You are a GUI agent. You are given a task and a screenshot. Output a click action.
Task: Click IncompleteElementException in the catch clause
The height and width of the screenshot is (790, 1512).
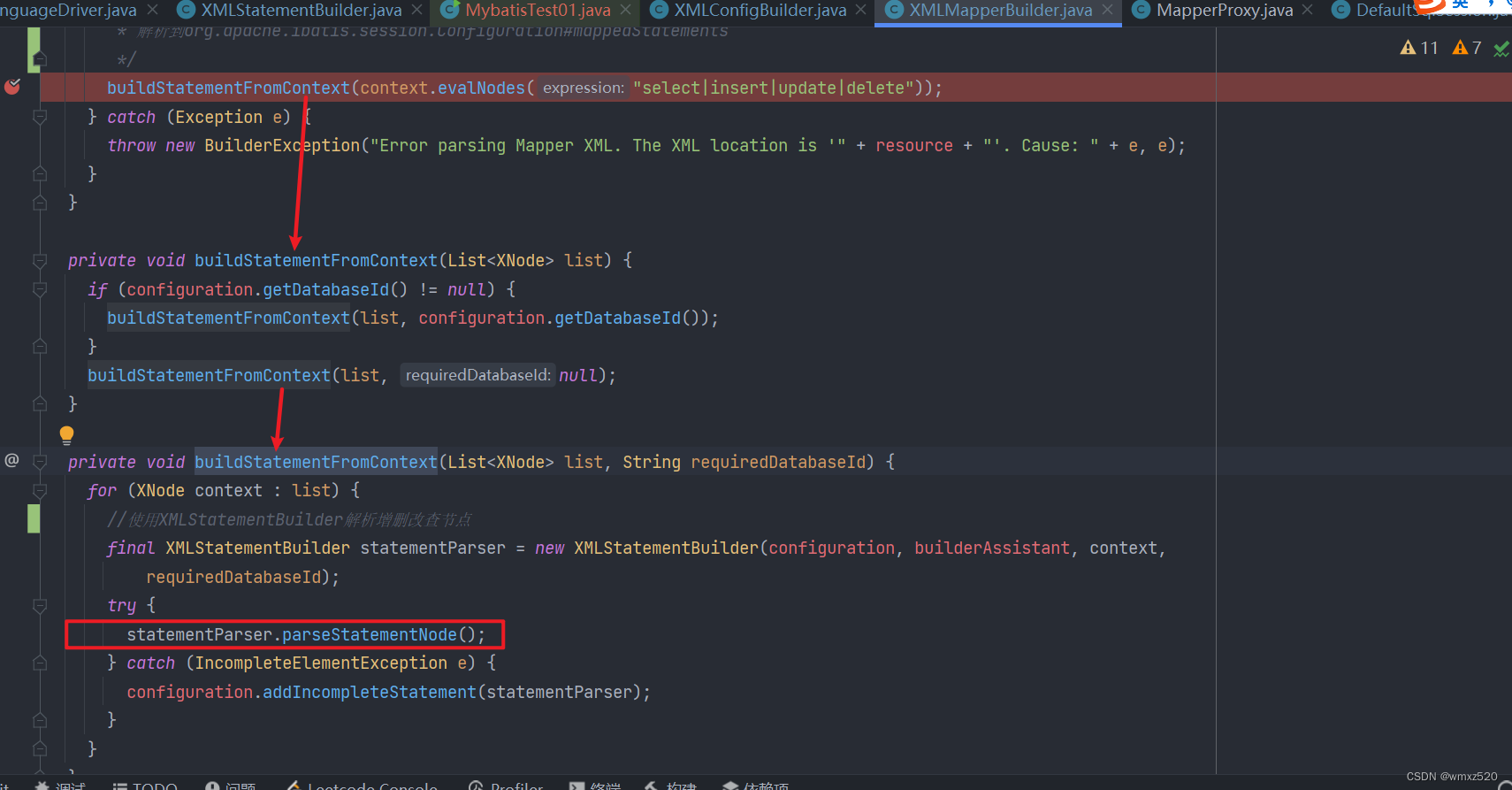321,663
